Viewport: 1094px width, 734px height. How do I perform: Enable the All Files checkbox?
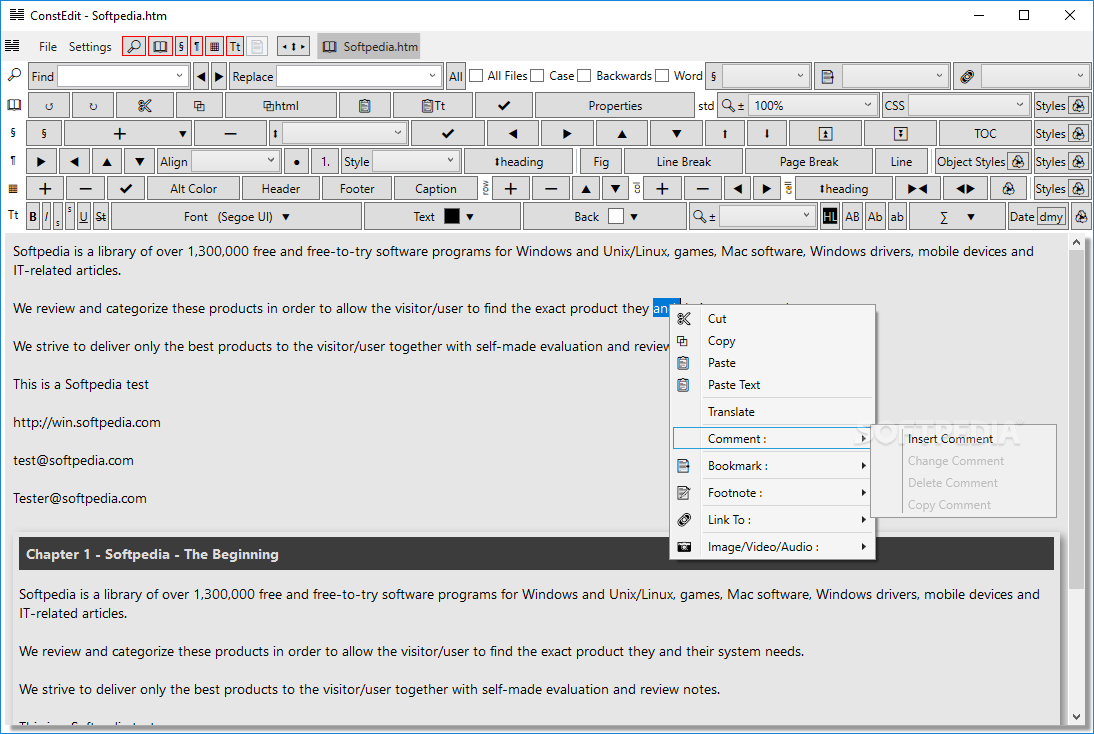pos(477,75)
